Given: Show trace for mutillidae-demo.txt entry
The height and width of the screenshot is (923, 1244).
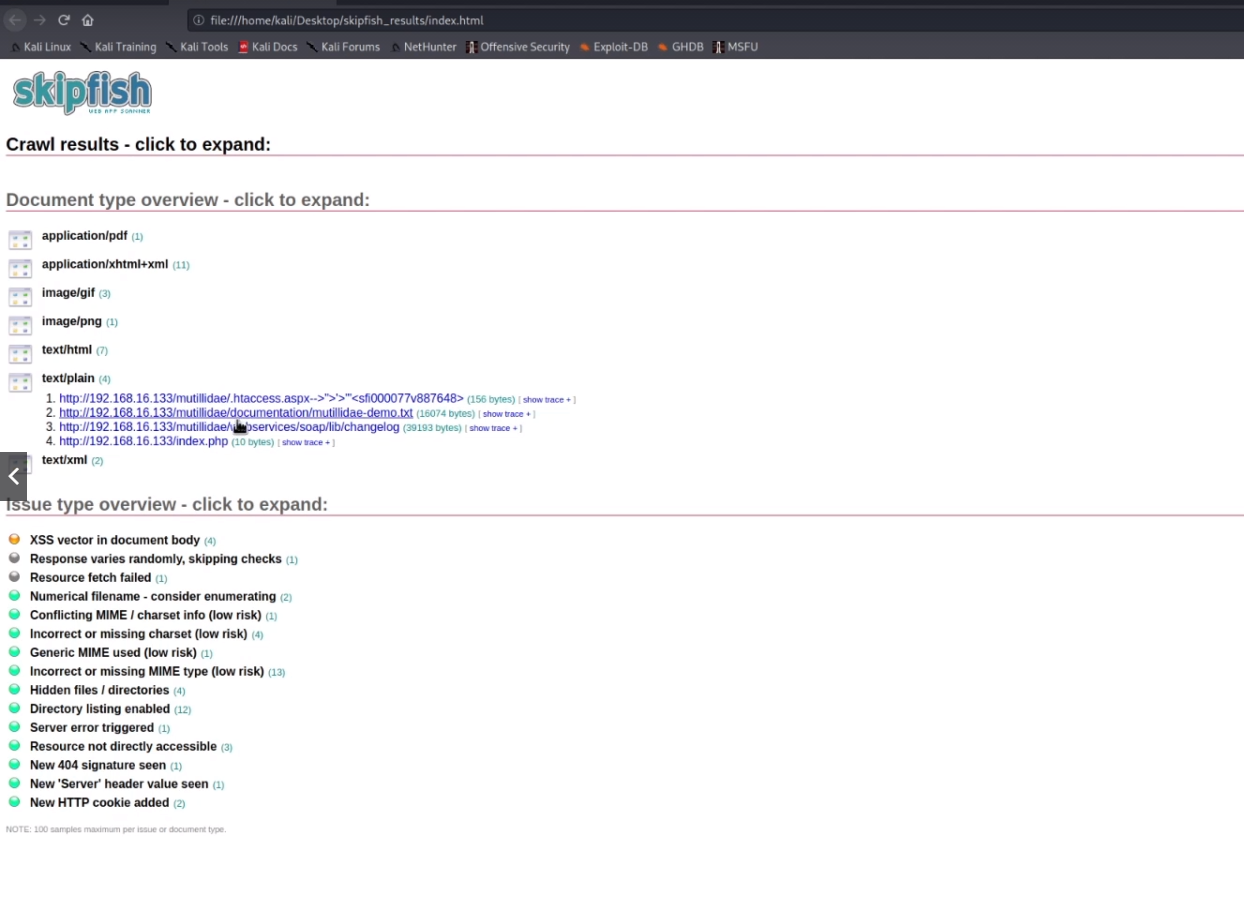Looking at the screenshot, I should [506, 414].
